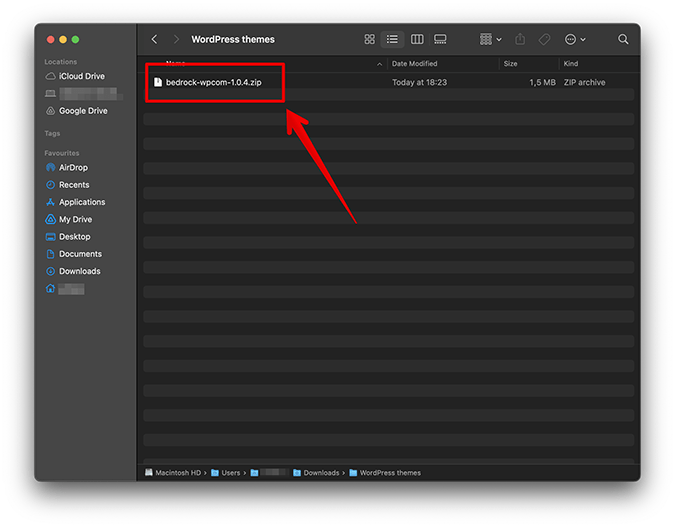The height and width of the screenshot is (527, 675).
Task: Open the ellipsis Action menu
Action: (575, 39)
